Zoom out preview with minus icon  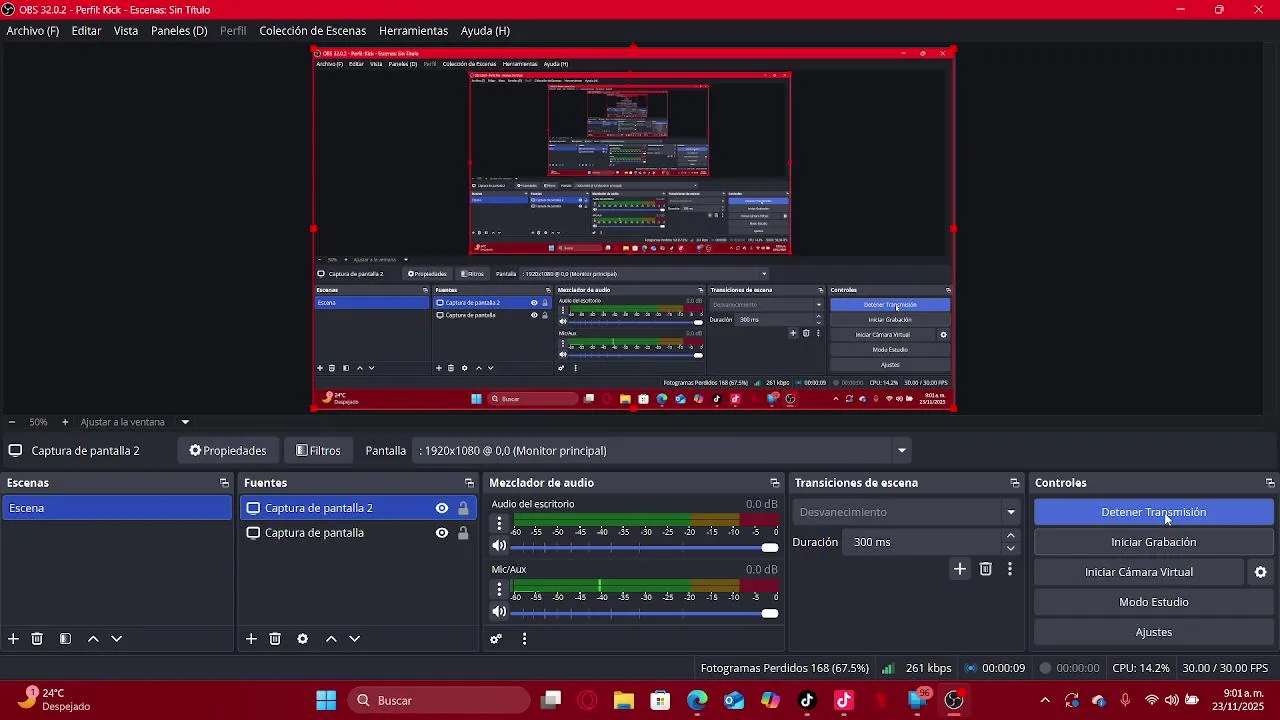(x=11, y=422)
